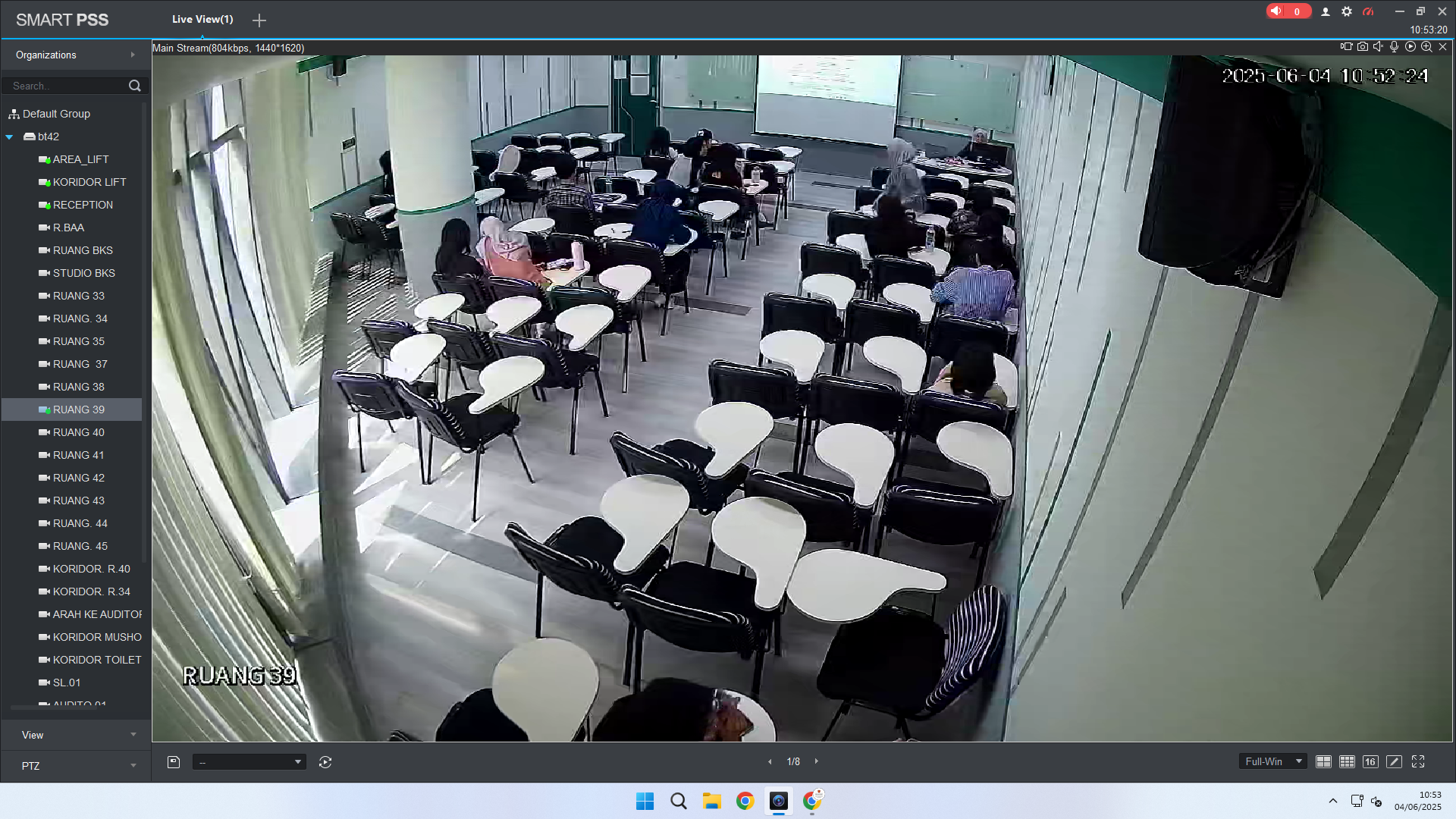Open instant playback for this stream
Image resolution: width=1456 pixels, height=819 pixels.
pos(1410,46)
